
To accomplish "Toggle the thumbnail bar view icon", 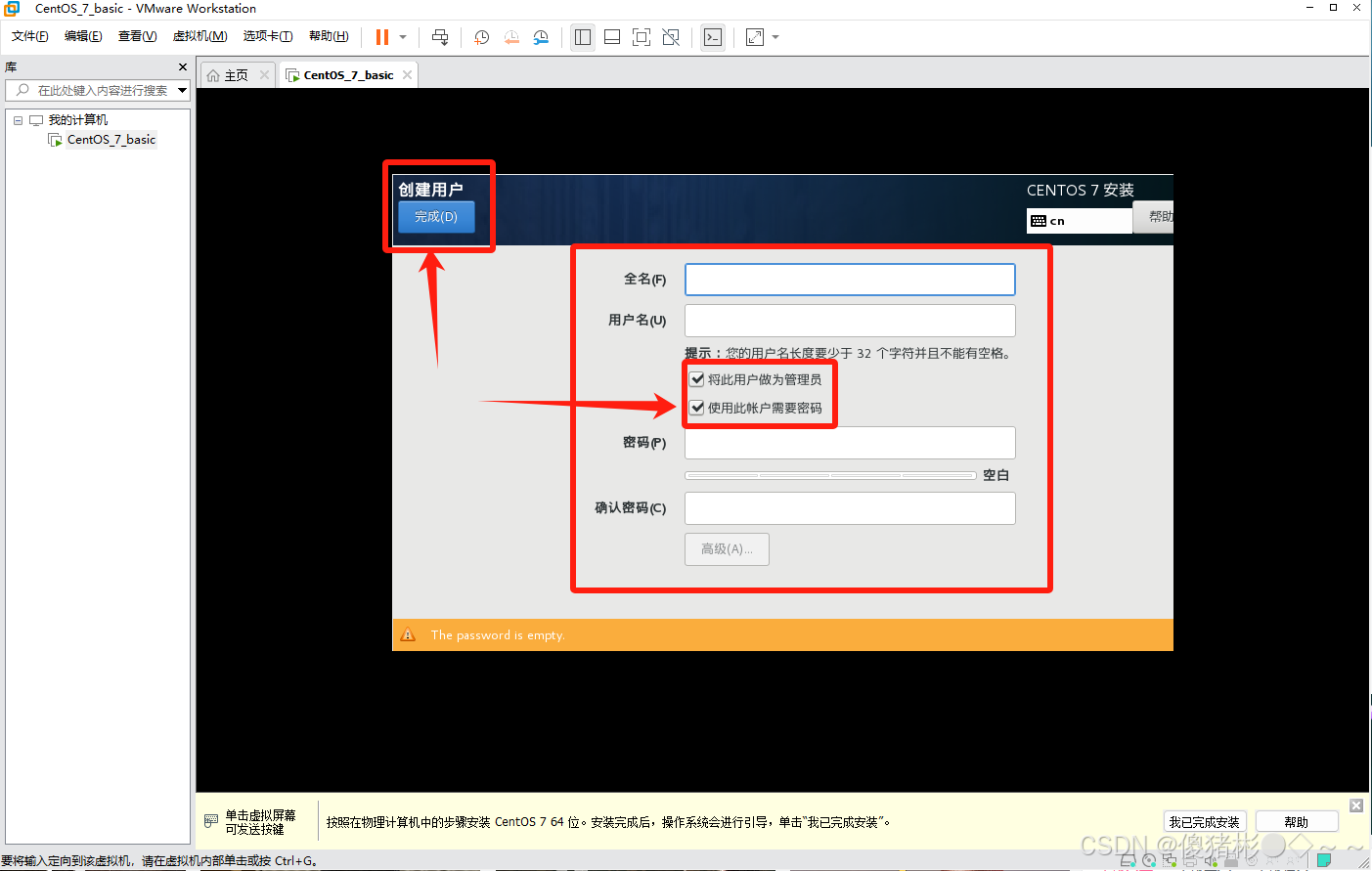I will pos(612,37).
